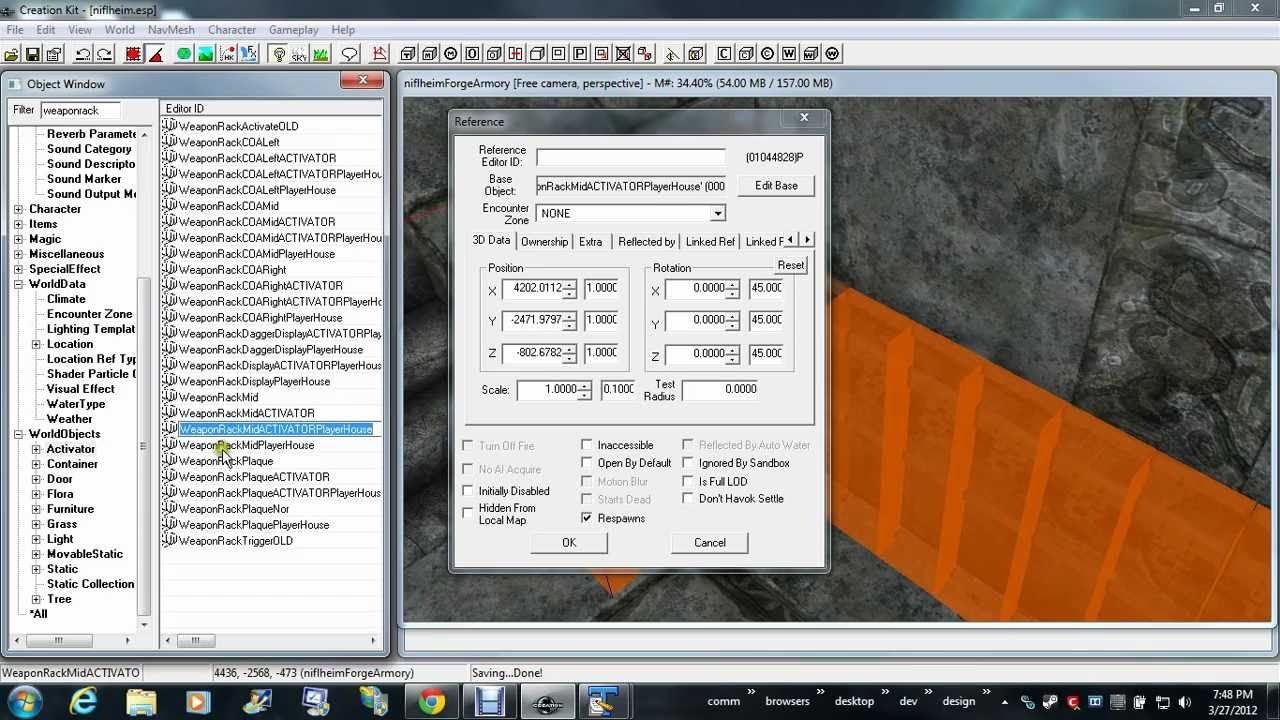Viewport: 1280px width, 720px height.
Task: Increment the Scale spinner up arrow
Action: (585, 385)
